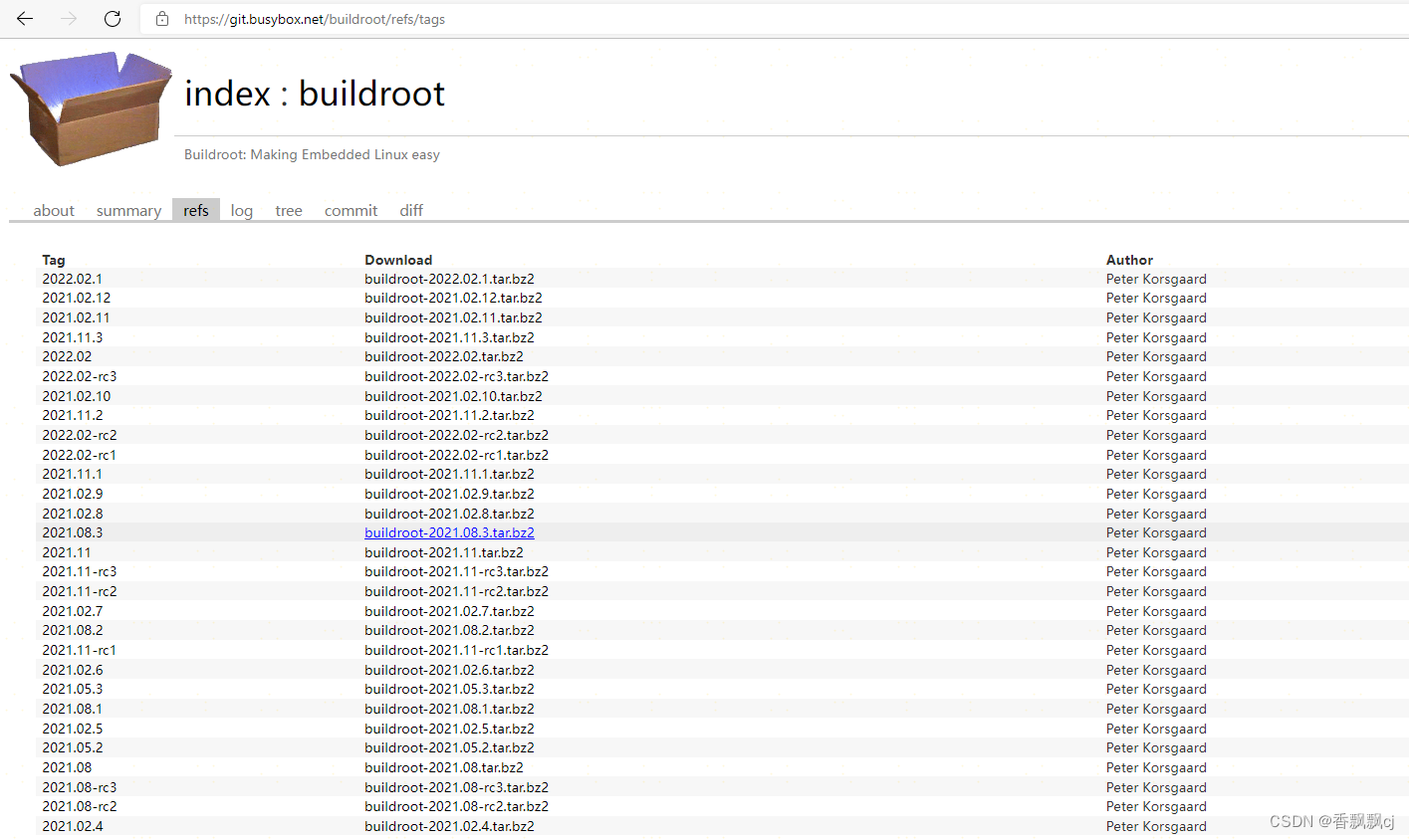
Task: Switch to the log tab
Action: click(241, 210)
